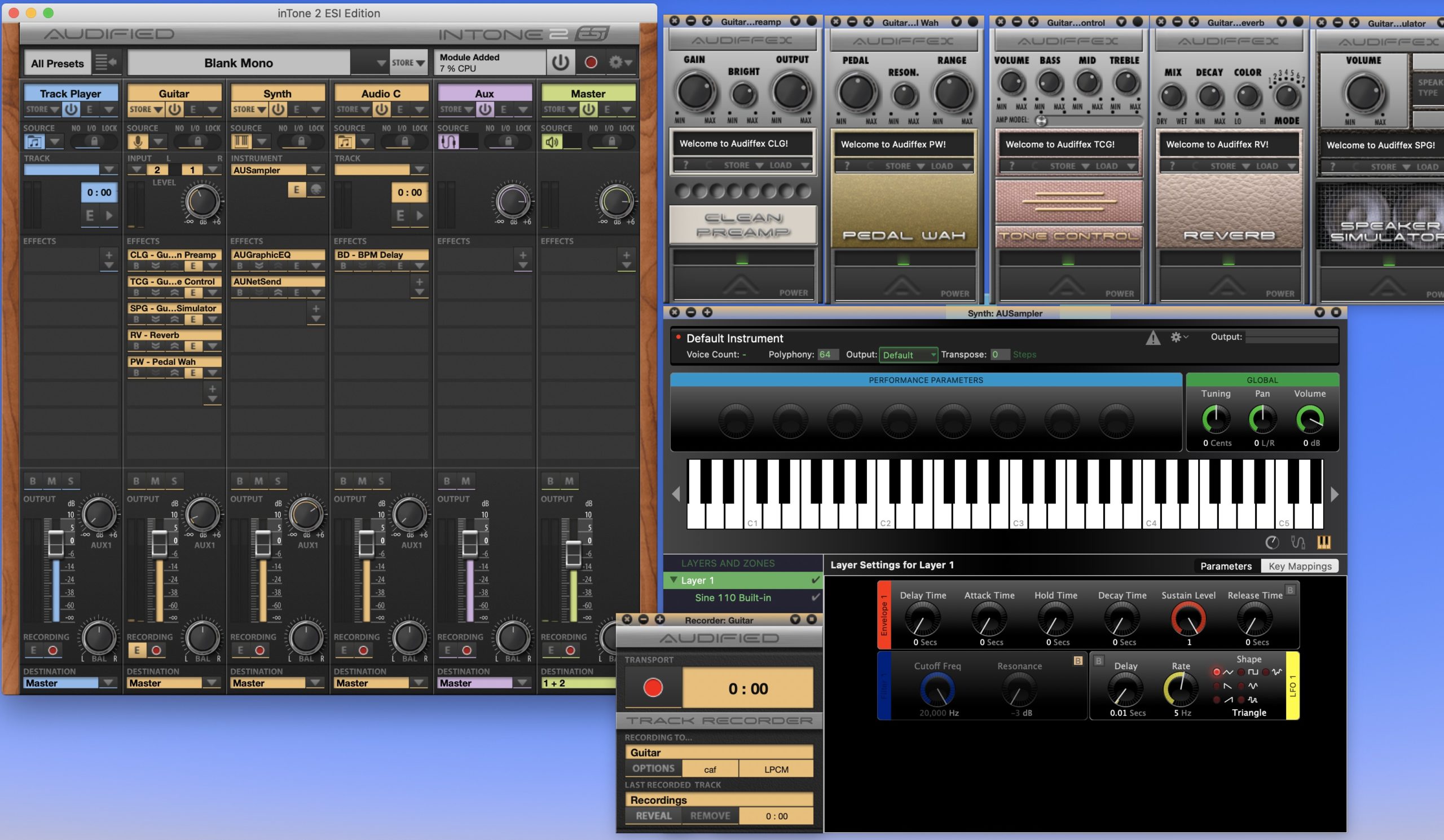Shift the AUSampler keyboard left with arrow
The height and width of the screenshot is (840, 1444).
676,494
